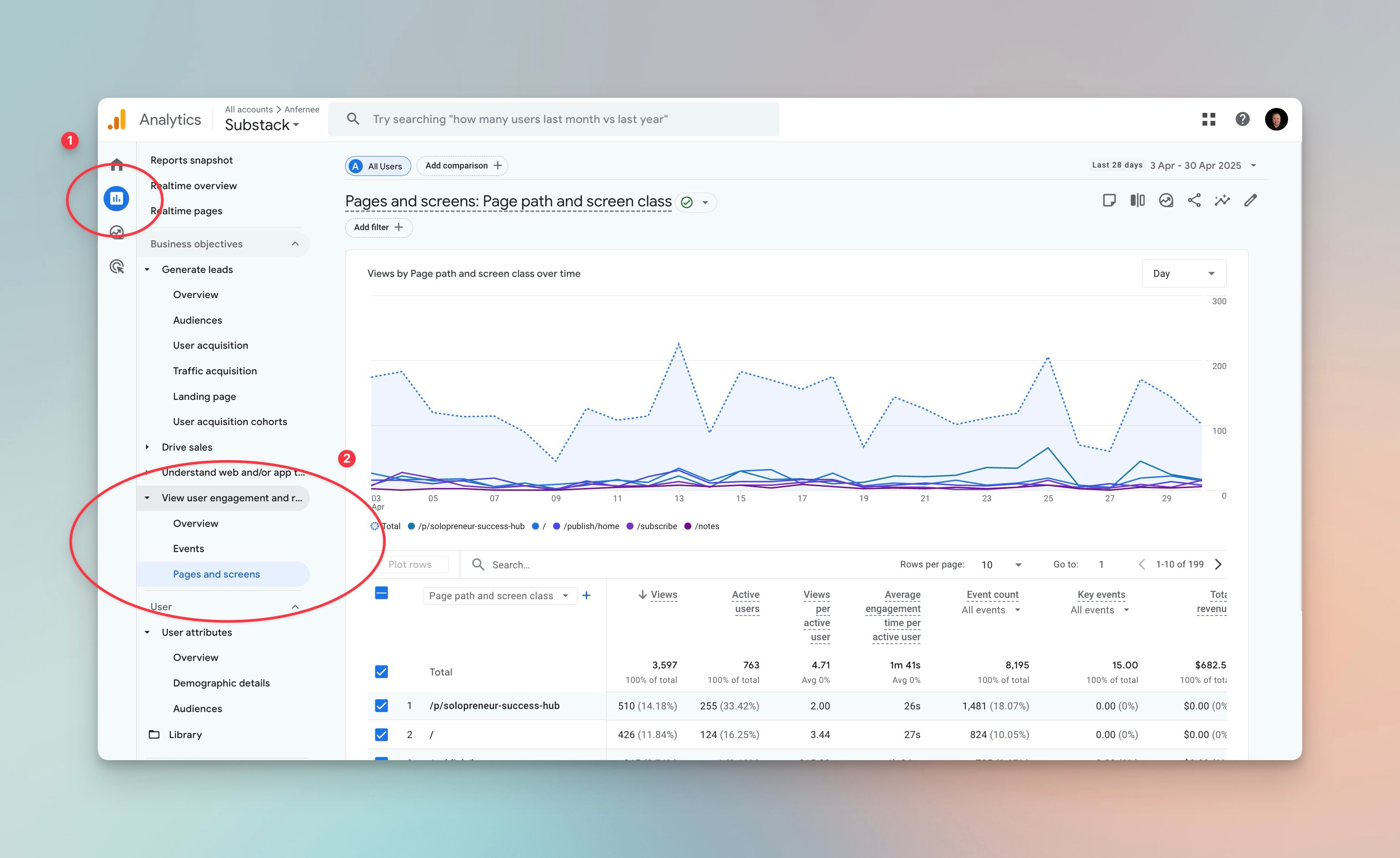Sort by Active users column header
The width and height of the screenshot is (1400, 858).
(x=745, y=602)
